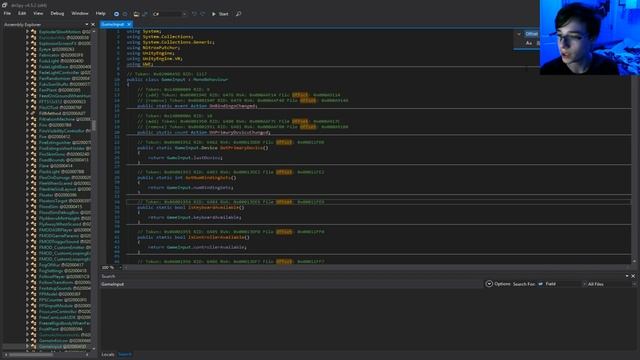Click the MonoBehaviour base class reference
The height and width of the screenshot is (360, 640).
[x=211, y=79]
